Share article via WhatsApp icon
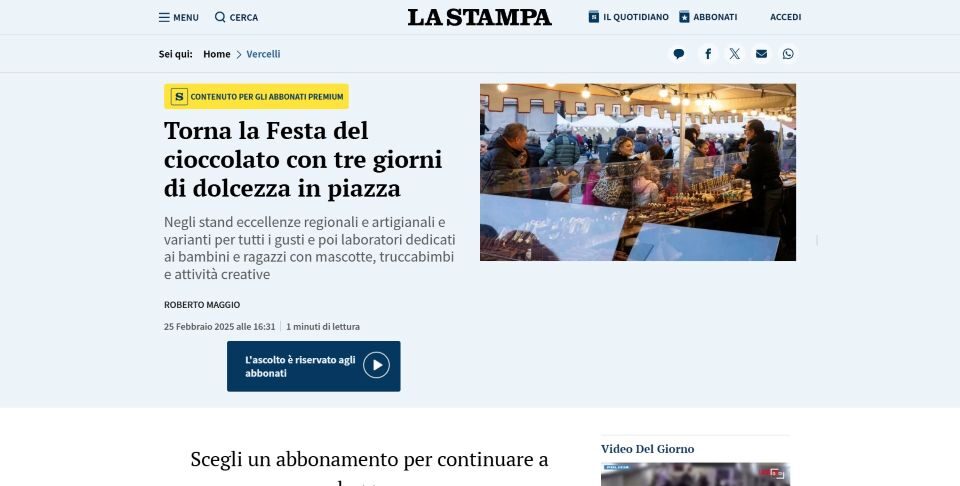This screenshot has width=960, height=486. pyautogui.click(x=788, y=54)
